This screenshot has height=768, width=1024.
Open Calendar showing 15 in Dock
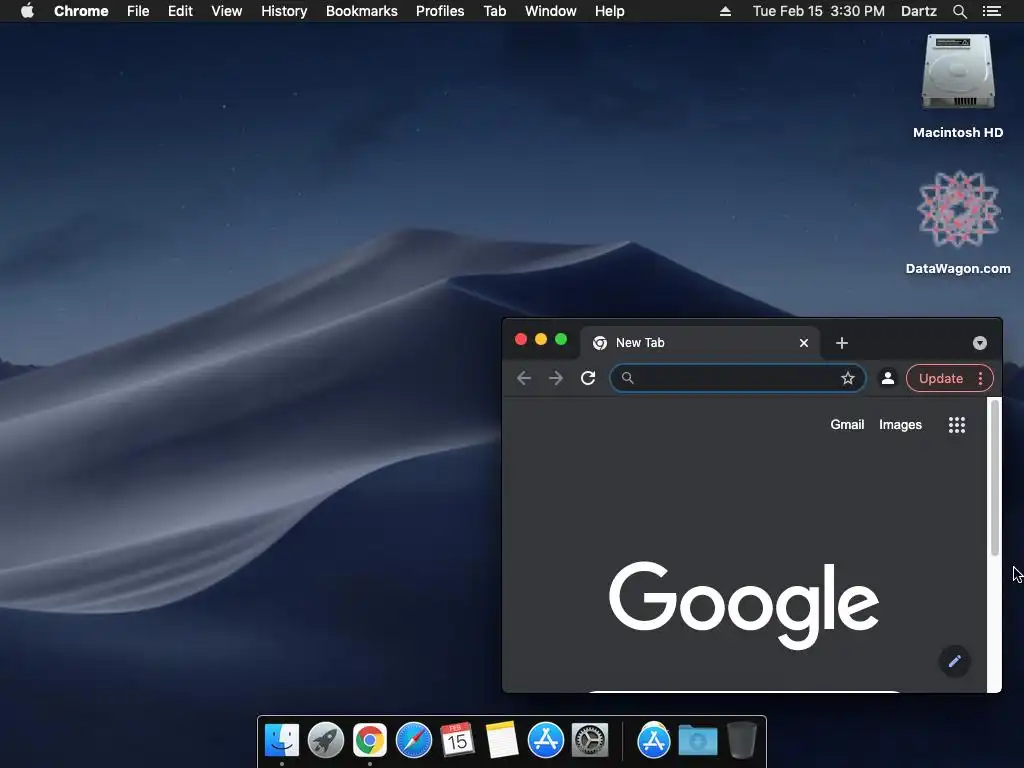(x=457, y=740)
